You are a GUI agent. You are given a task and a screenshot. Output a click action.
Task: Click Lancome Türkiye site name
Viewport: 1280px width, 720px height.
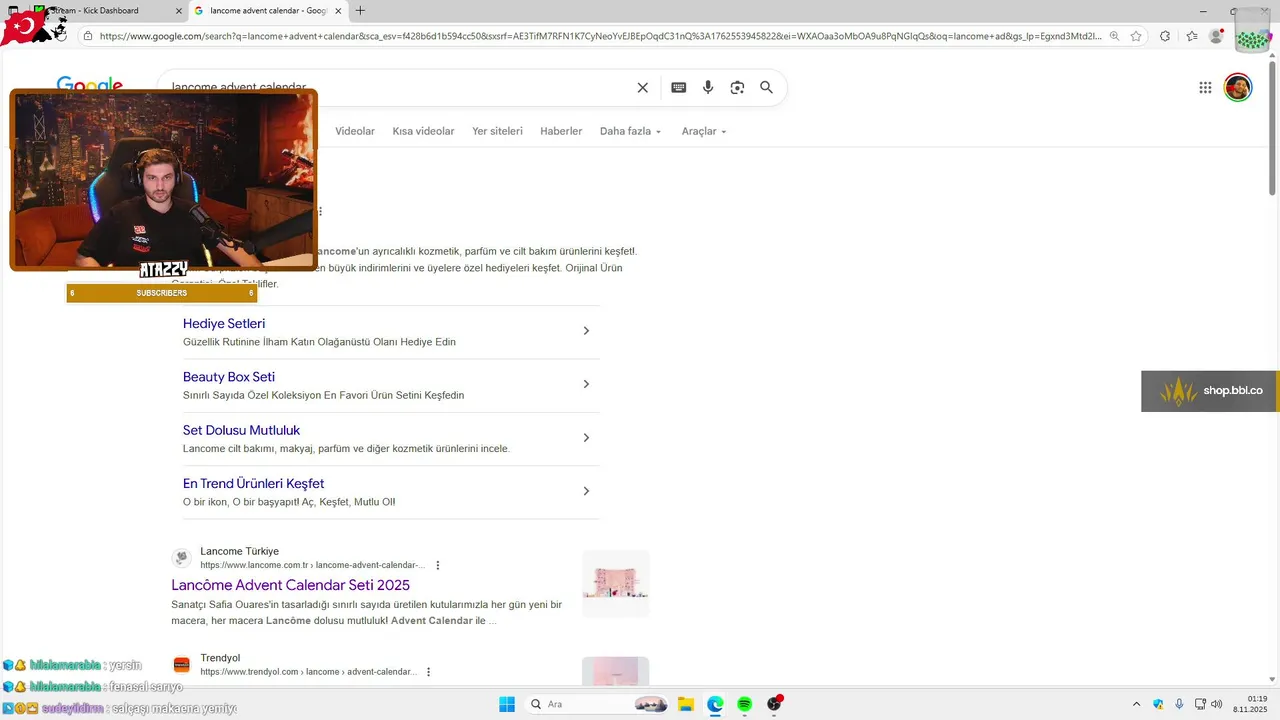(239, 551)
